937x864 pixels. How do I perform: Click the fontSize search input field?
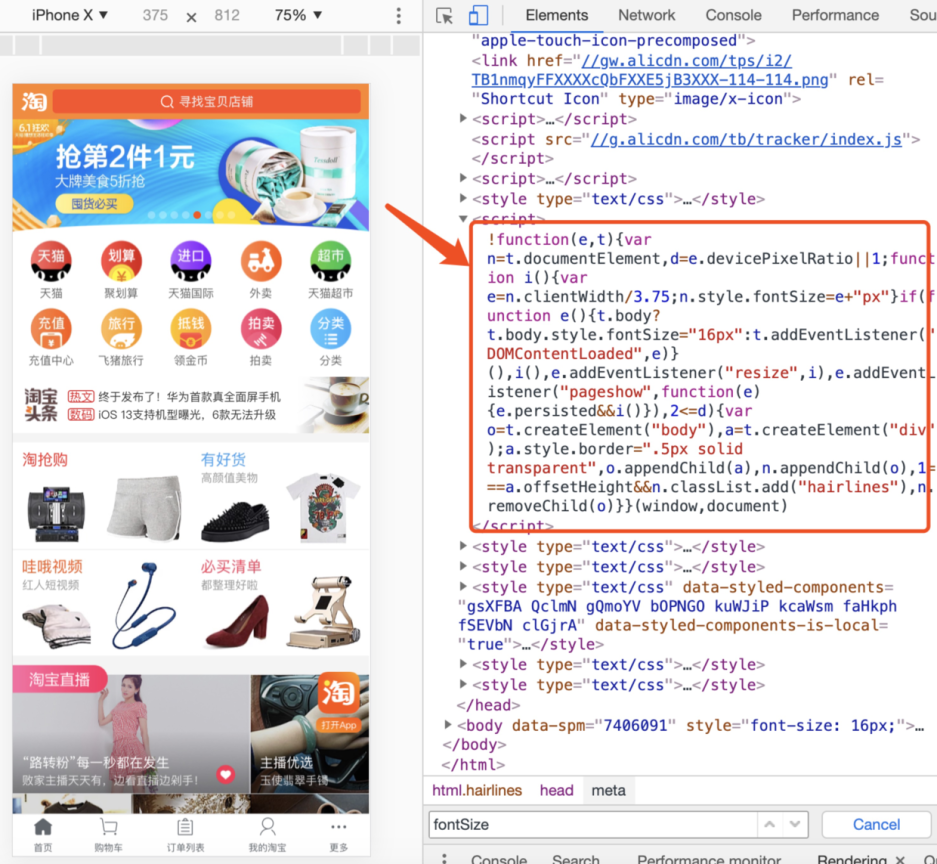pos(593,825)
